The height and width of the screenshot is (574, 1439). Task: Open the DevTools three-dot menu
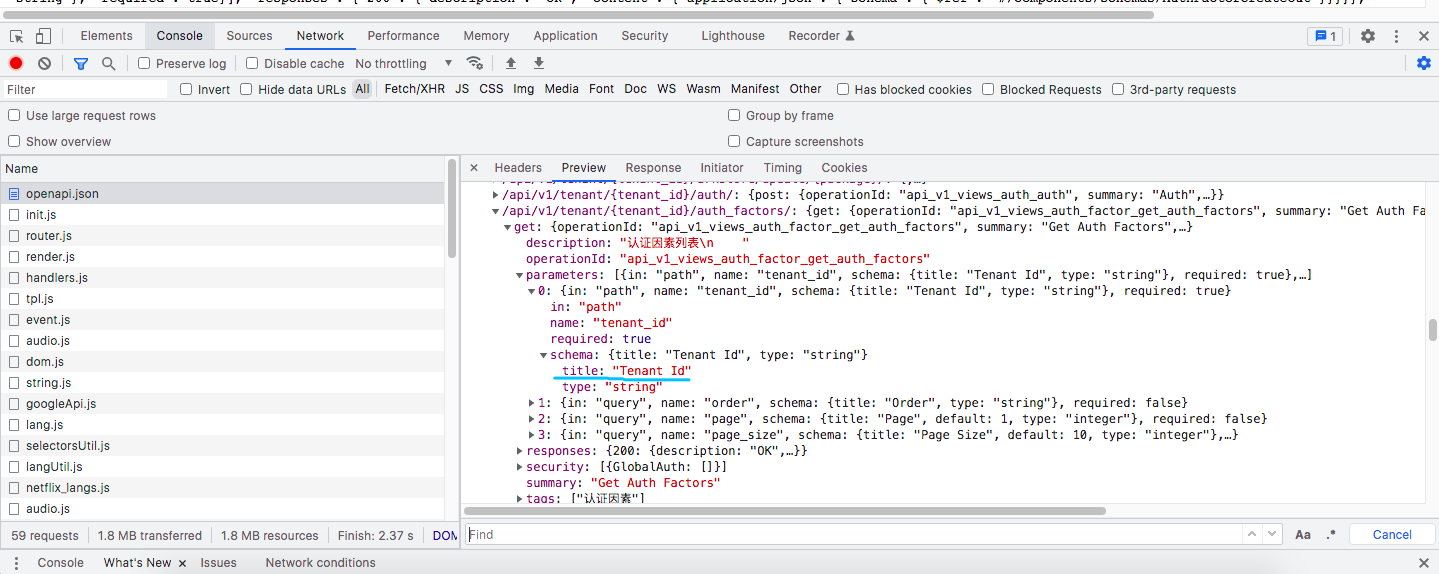pyautogui.click(x=1397, y=36)
